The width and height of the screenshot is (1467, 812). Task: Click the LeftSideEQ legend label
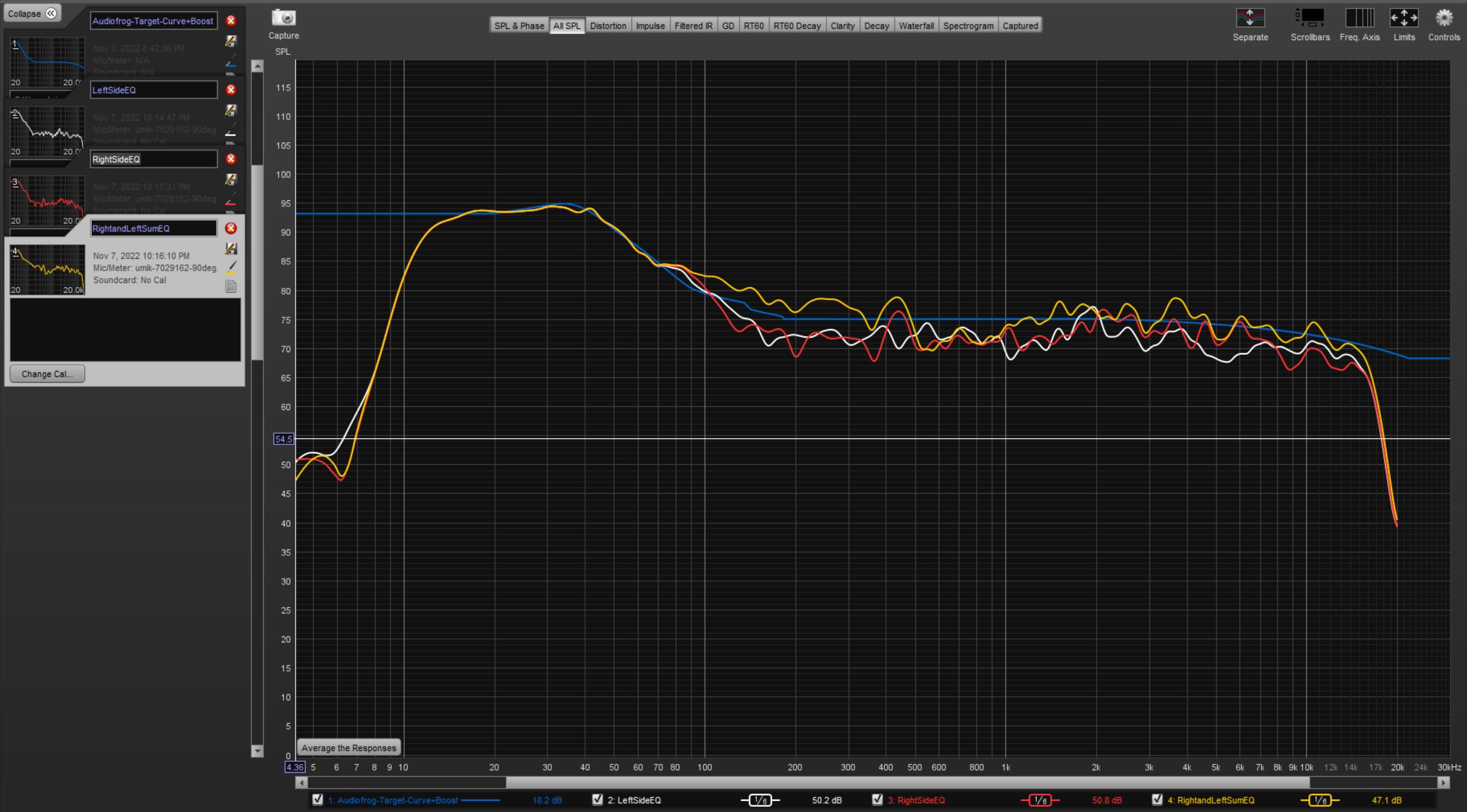(x=634, y=800)
